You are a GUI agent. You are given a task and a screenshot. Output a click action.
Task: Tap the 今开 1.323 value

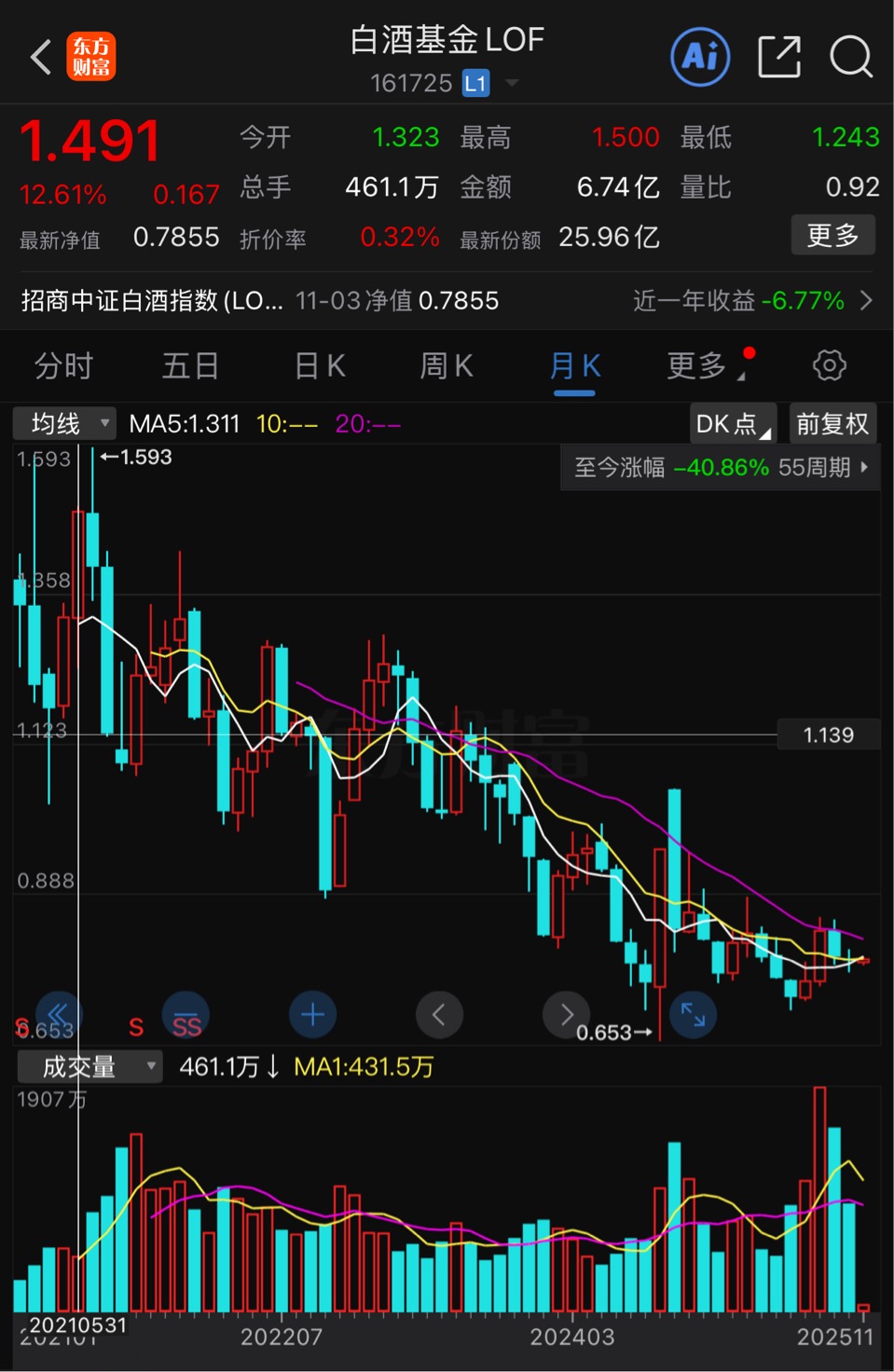pyautogui.click(x=406, y=137)
